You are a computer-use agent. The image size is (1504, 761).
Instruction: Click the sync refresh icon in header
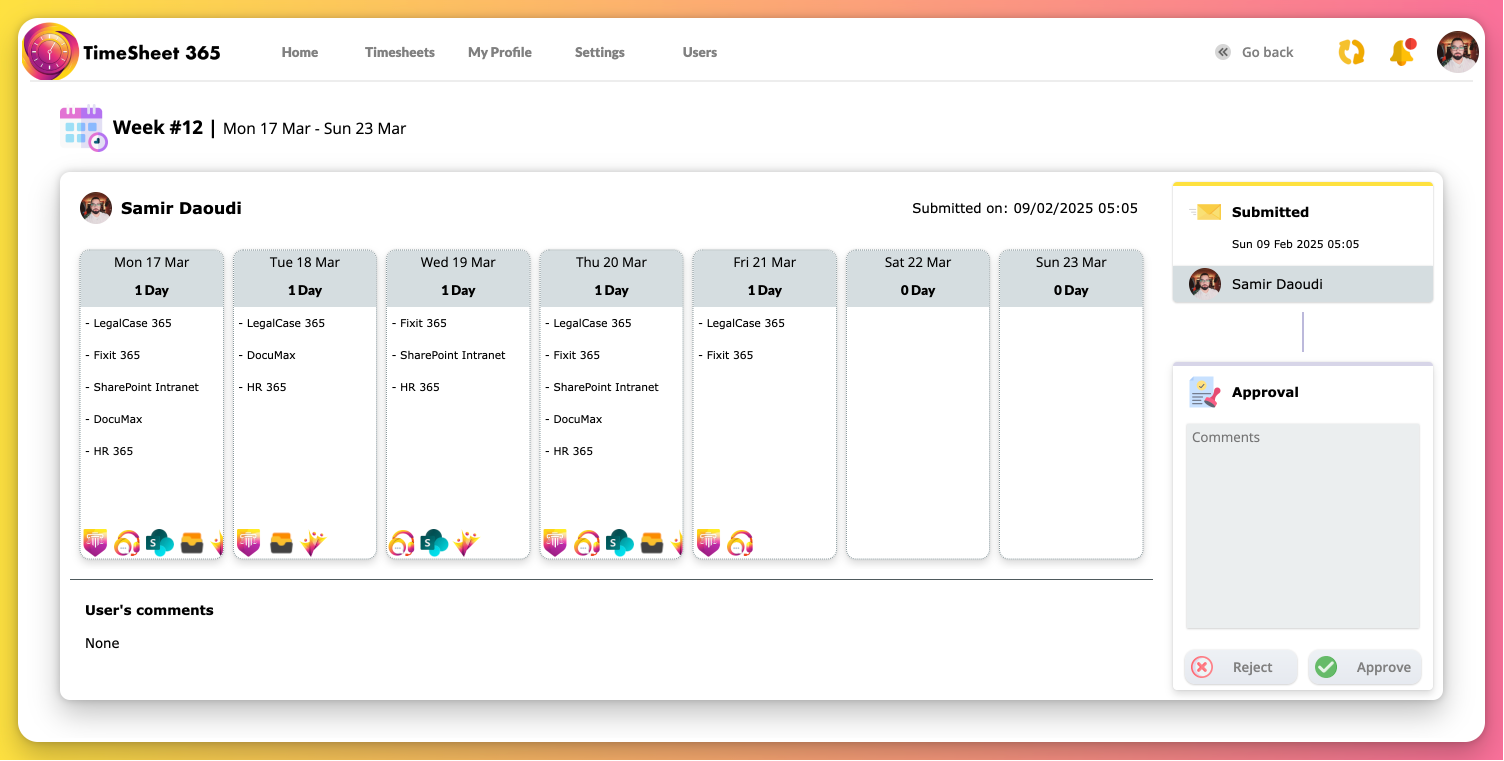click(1351, 52)
